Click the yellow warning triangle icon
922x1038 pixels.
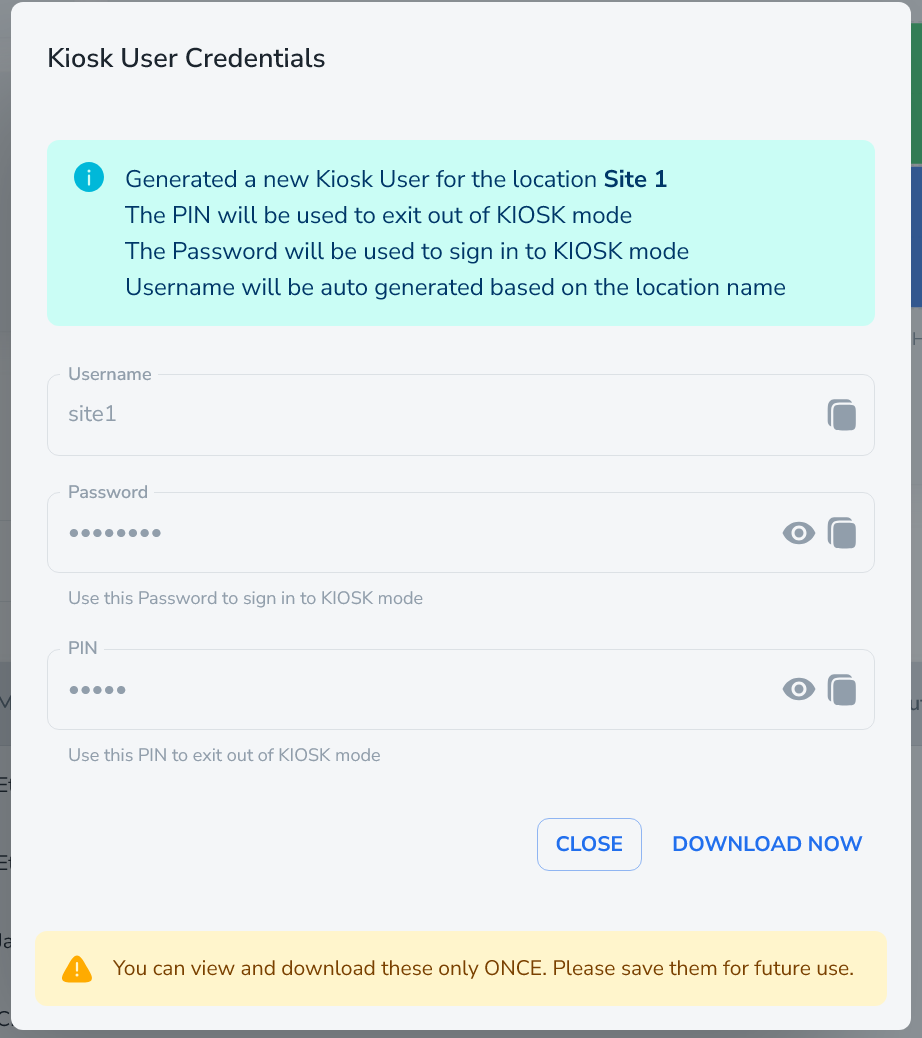pos(77,968)
